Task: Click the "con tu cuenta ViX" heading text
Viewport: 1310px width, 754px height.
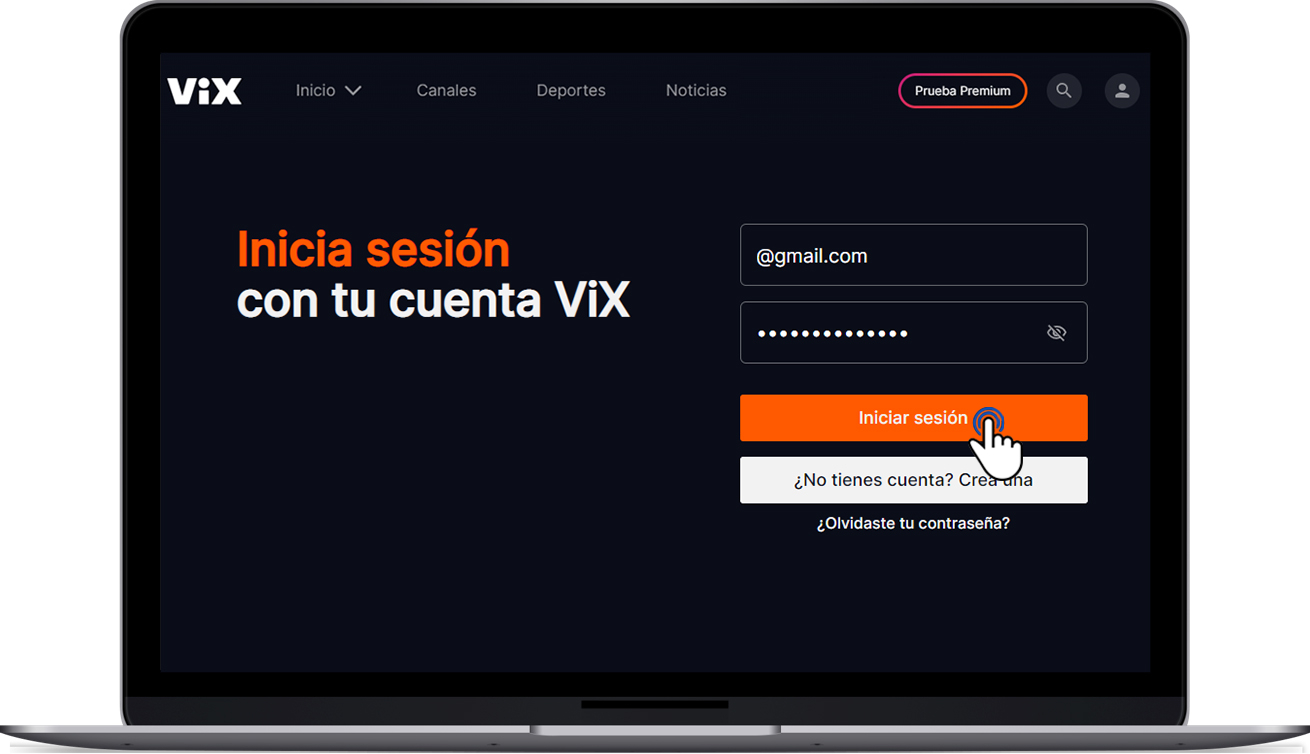Action: coord(433,300)
